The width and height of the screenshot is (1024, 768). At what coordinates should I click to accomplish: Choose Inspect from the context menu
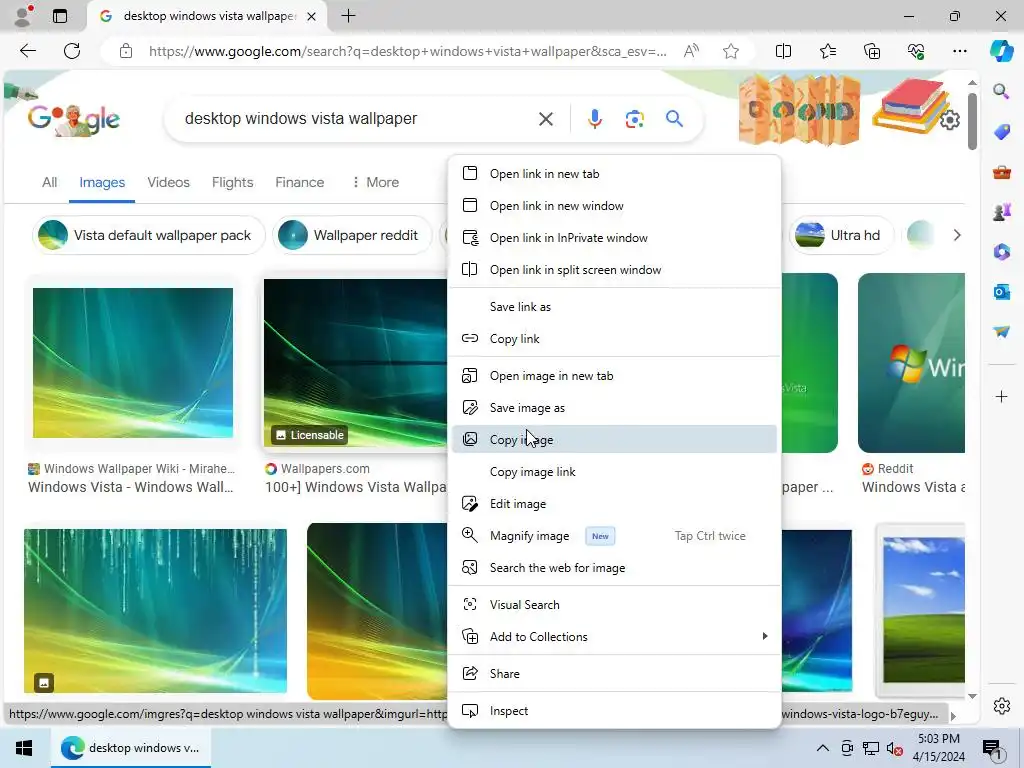(615, 711)
